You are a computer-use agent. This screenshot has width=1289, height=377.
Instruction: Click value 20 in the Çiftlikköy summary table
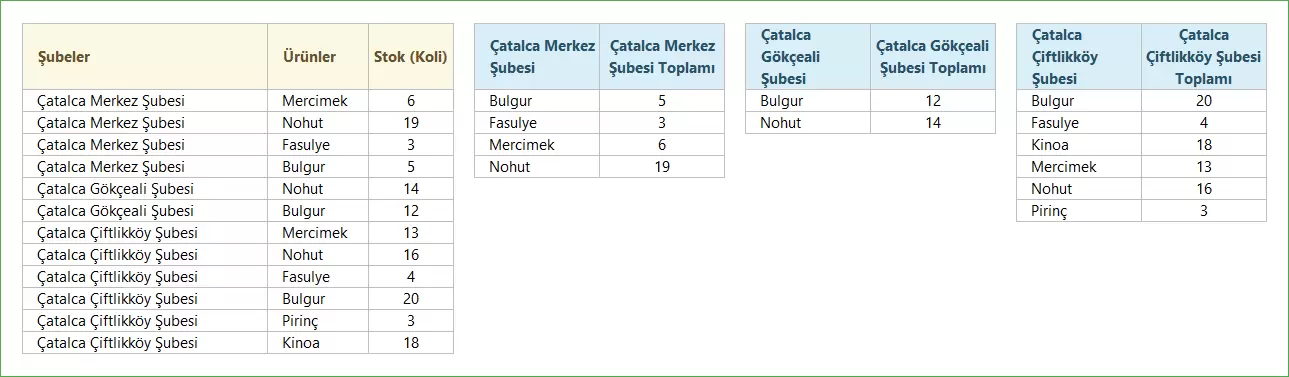[1204, 101]
